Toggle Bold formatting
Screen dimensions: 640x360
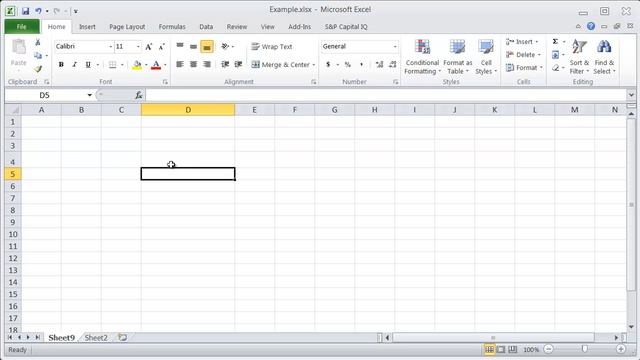point(61,64)
